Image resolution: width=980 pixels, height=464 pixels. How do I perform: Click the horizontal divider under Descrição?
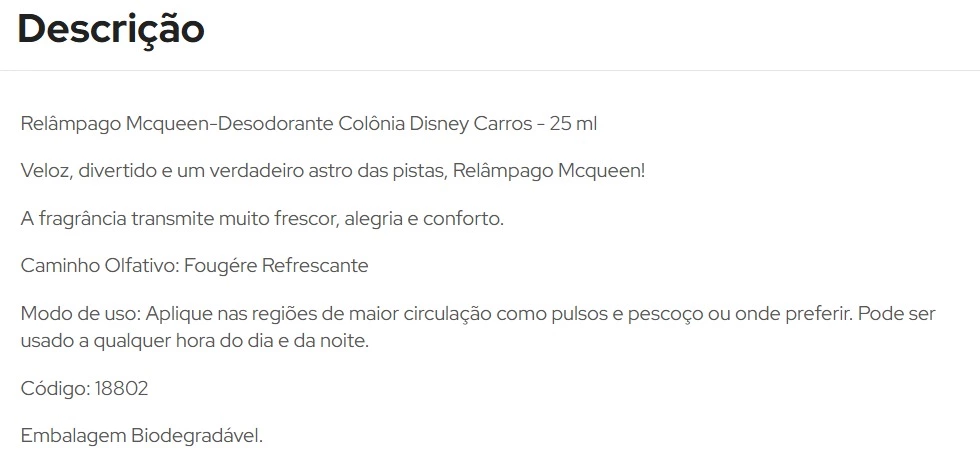(x=490, y=70)
